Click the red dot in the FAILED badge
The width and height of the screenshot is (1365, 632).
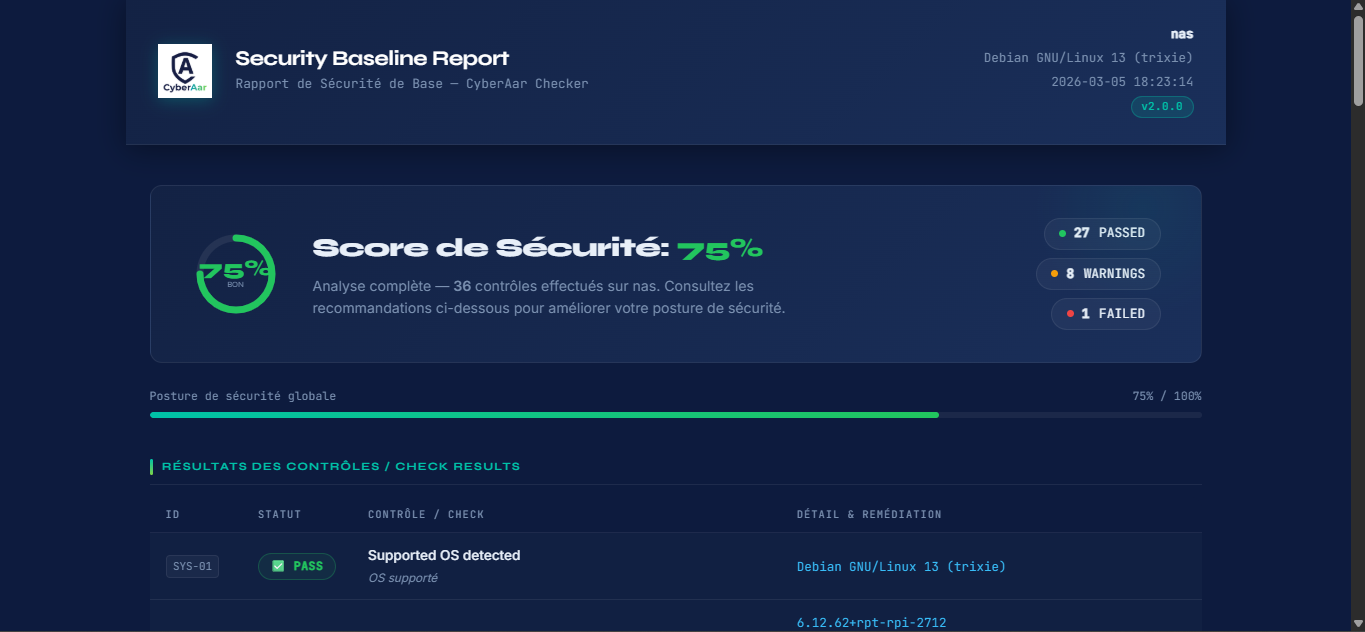(x=1070, y=314)
